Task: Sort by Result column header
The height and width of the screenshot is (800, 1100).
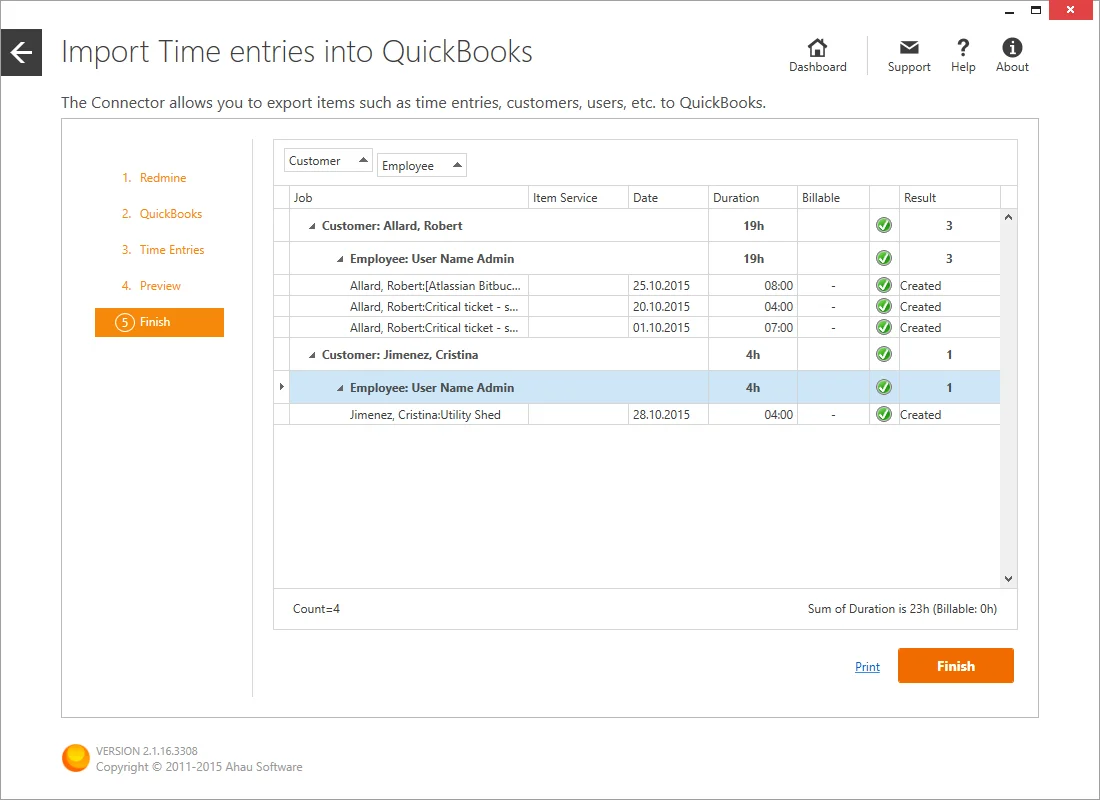Action: click(x=949, y=198)
